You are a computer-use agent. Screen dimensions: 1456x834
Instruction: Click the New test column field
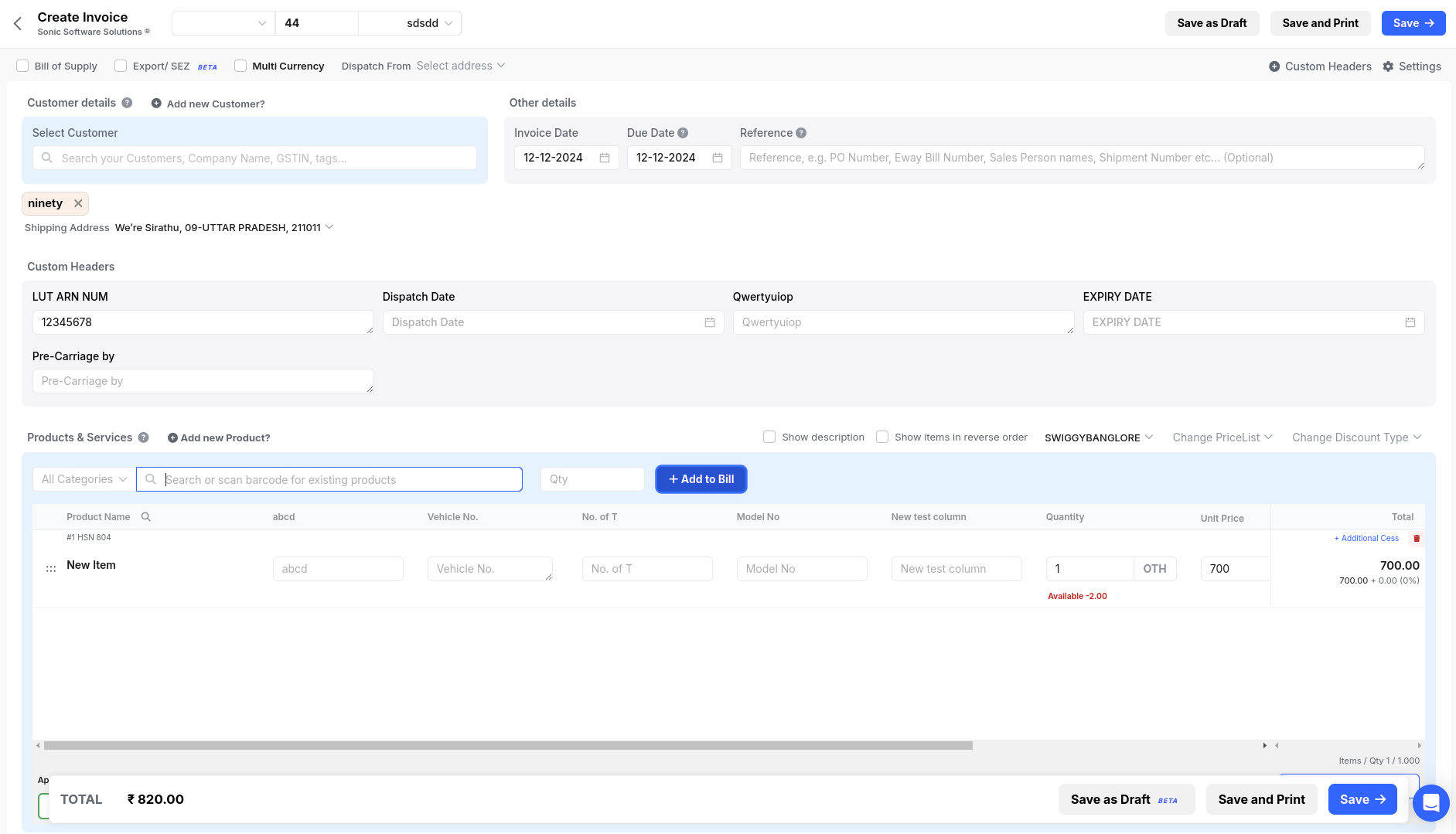pos(956,569)
